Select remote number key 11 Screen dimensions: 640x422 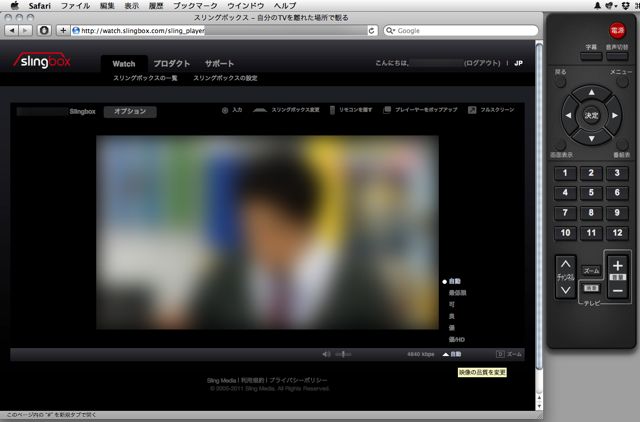591,233
